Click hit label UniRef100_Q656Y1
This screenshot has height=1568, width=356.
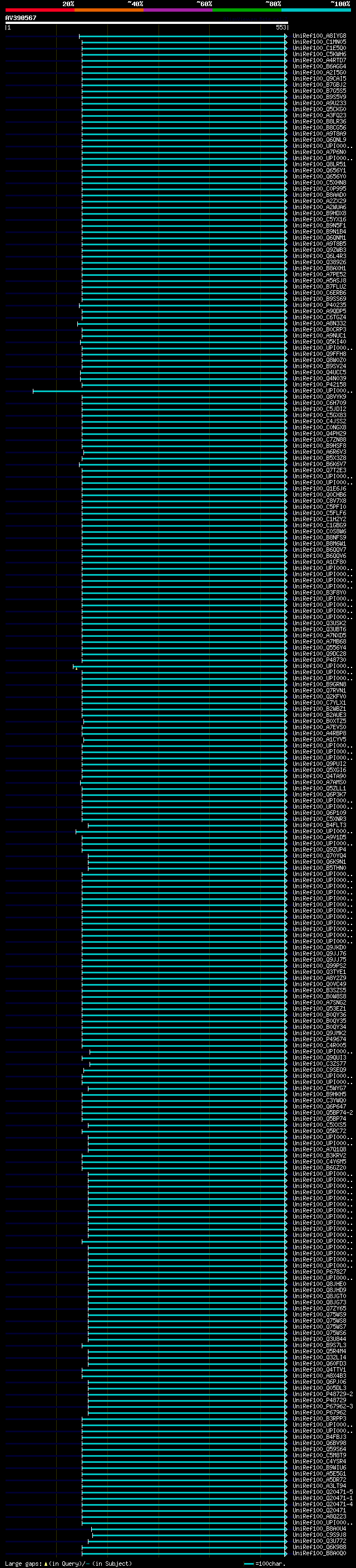[x=319, y=170]
